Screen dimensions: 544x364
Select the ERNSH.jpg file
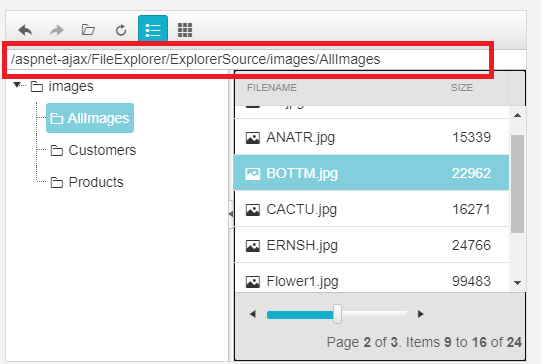[x=372, y=245]
